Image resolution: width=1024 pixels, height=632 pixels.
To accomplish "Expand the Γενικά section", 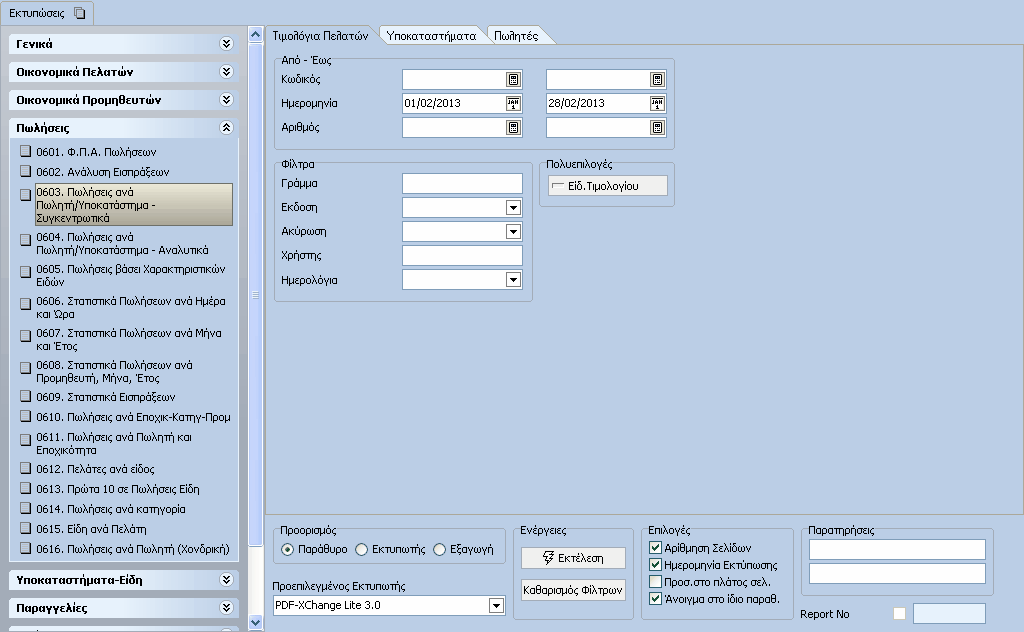I will (x=226, y=44).
